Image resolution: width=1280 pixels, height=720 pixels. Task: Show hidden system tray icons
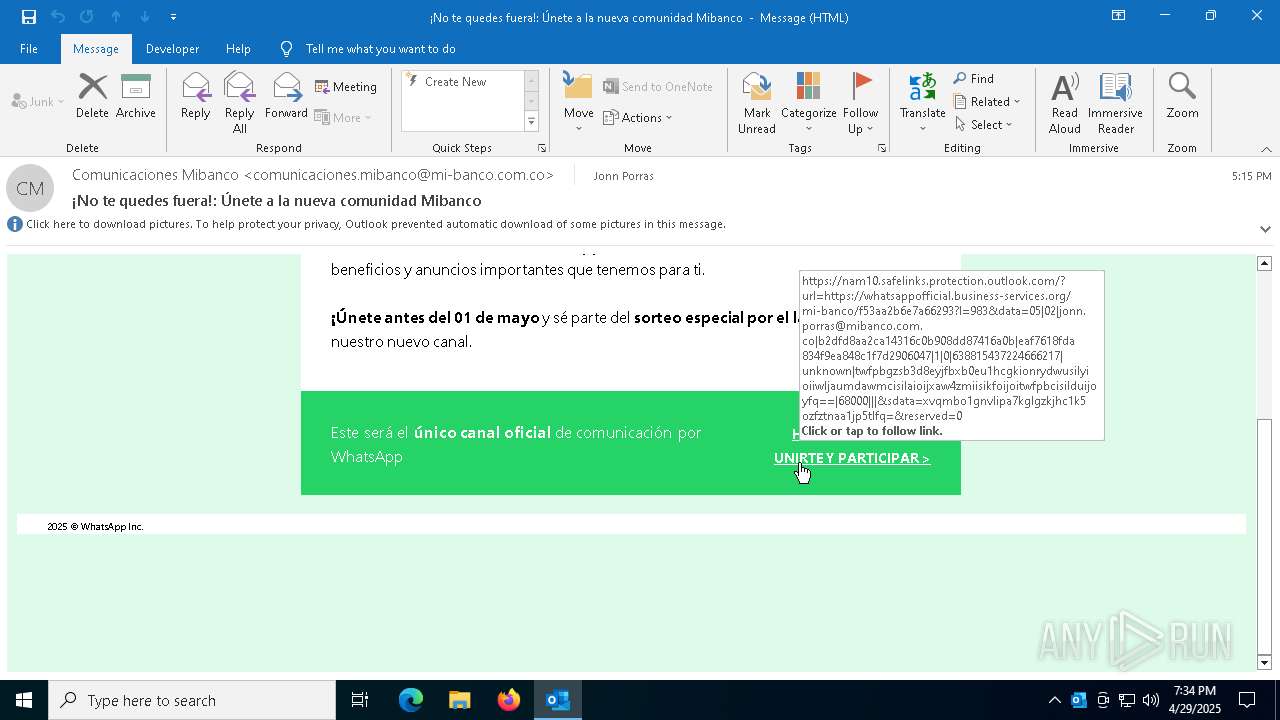tap(1055, 700)
